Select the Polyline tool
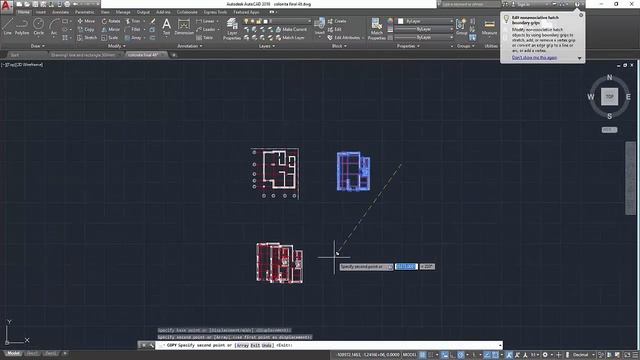Screen dimensions: 640x360 pos(22,27)
